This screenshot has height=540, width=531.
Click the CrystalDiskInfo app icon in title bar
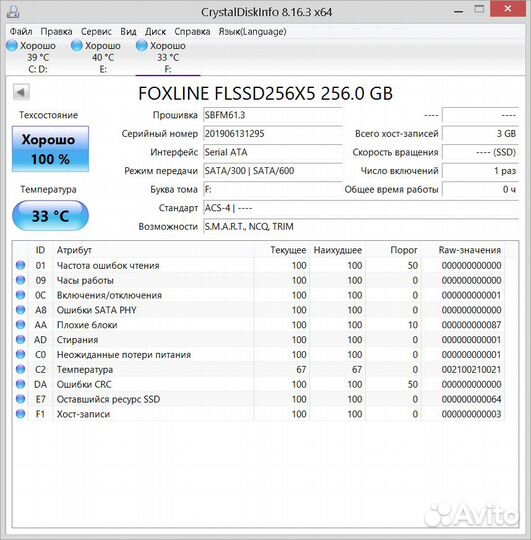(x=13, y=11)
